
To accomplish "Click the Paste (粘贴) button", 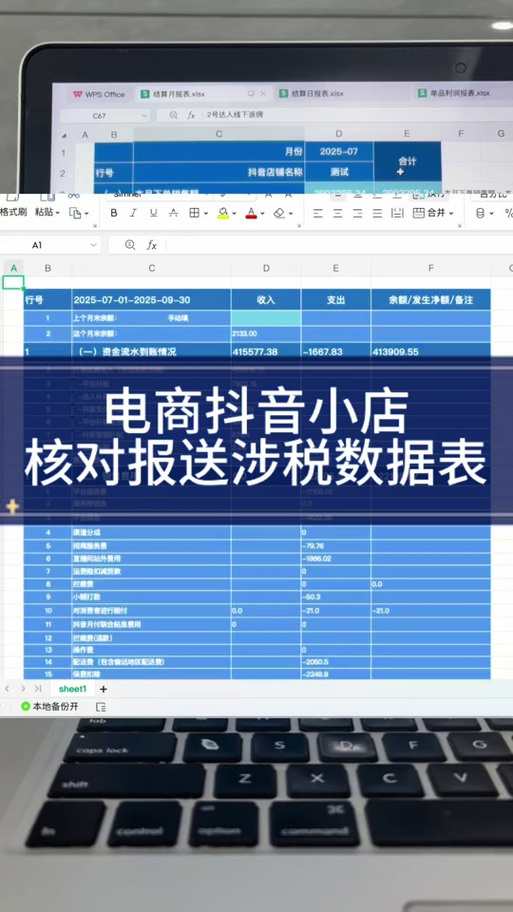I will tap(45, 212).
